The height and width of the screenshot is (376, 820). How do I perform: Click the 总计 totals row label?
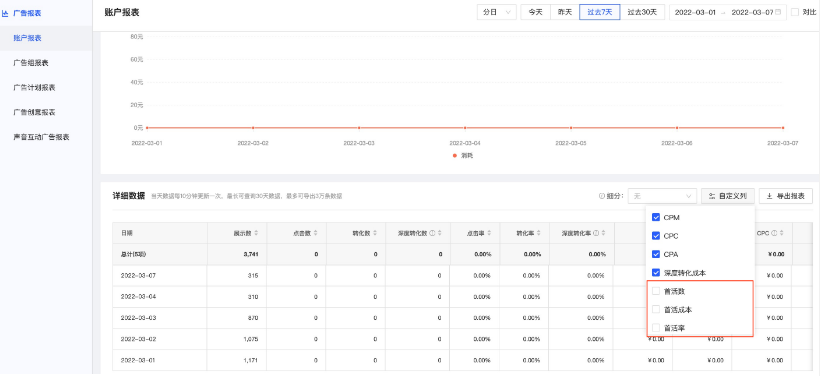[x=133, y=254]
